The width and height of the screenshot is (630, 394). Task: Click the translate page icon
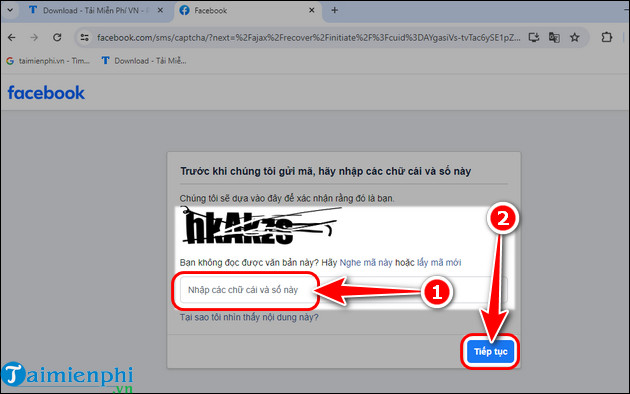[x=554, y=37]
